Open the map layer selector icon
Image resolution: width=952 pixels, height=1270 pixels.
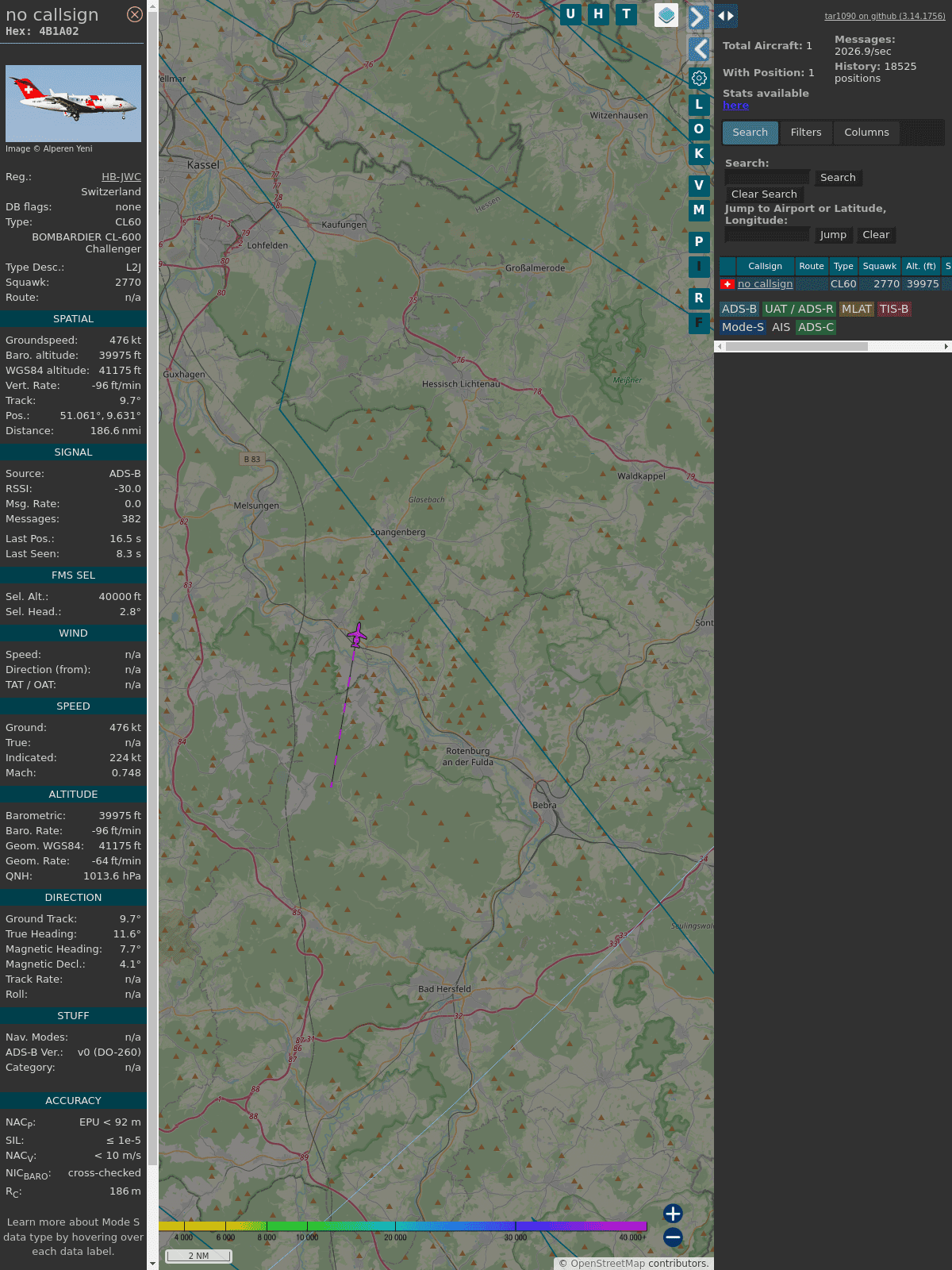click(666, 15)
